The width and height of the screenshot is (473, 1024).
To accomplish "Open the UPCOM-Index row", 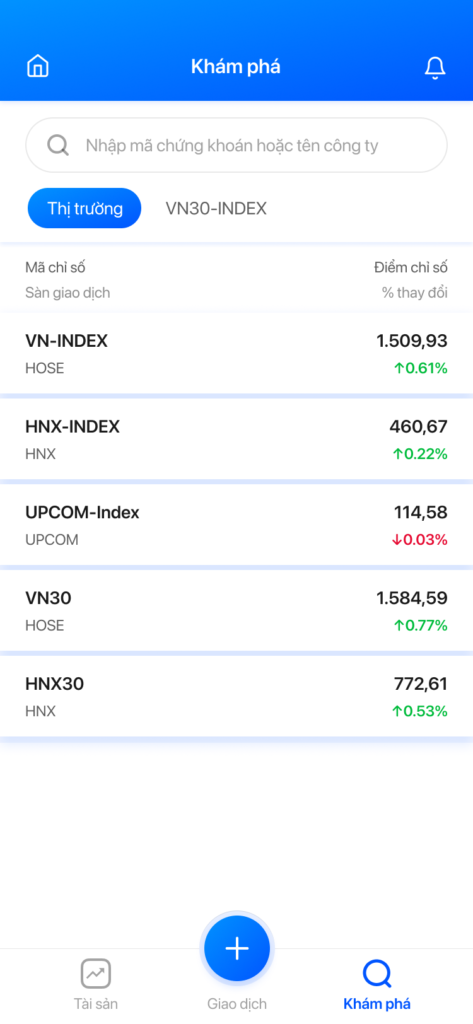I will [x=236, y=525].
